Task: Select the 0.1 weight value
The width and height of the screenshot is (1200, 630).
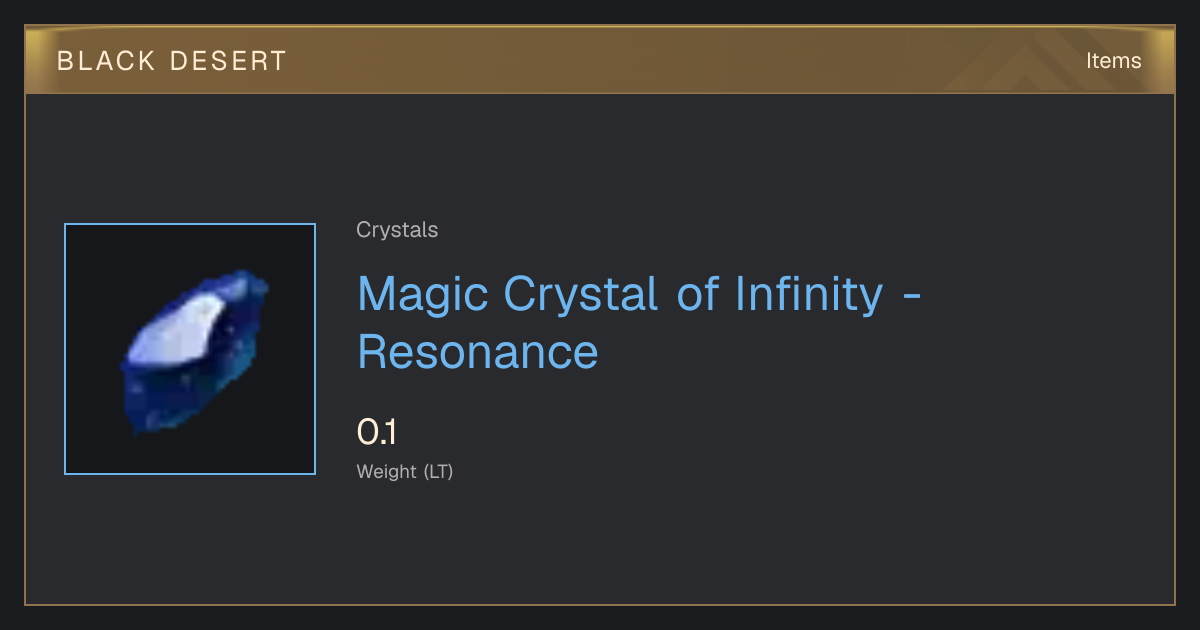Action: click(377, 432)
